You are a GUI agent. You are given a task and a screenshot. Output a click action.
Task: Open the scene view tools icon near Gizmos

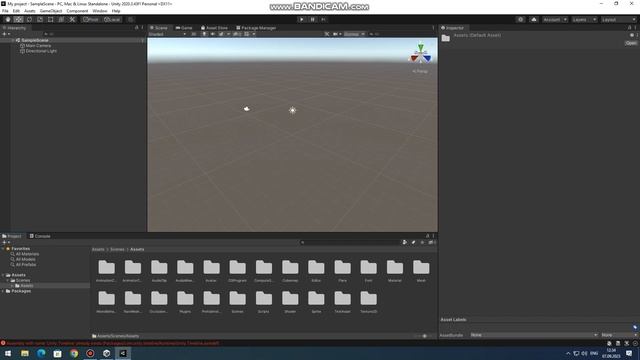pyautogui.click(x=327, y=34)
